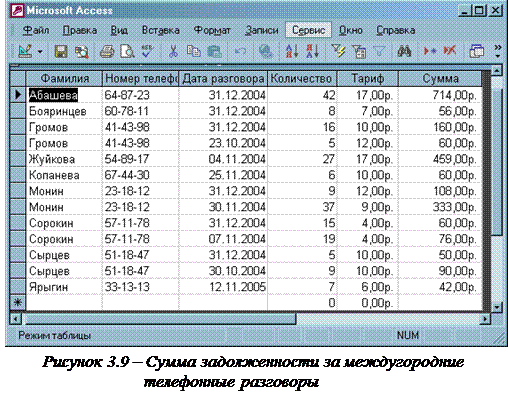
Task: Open the Вид menu
Action: click(119, 30)
